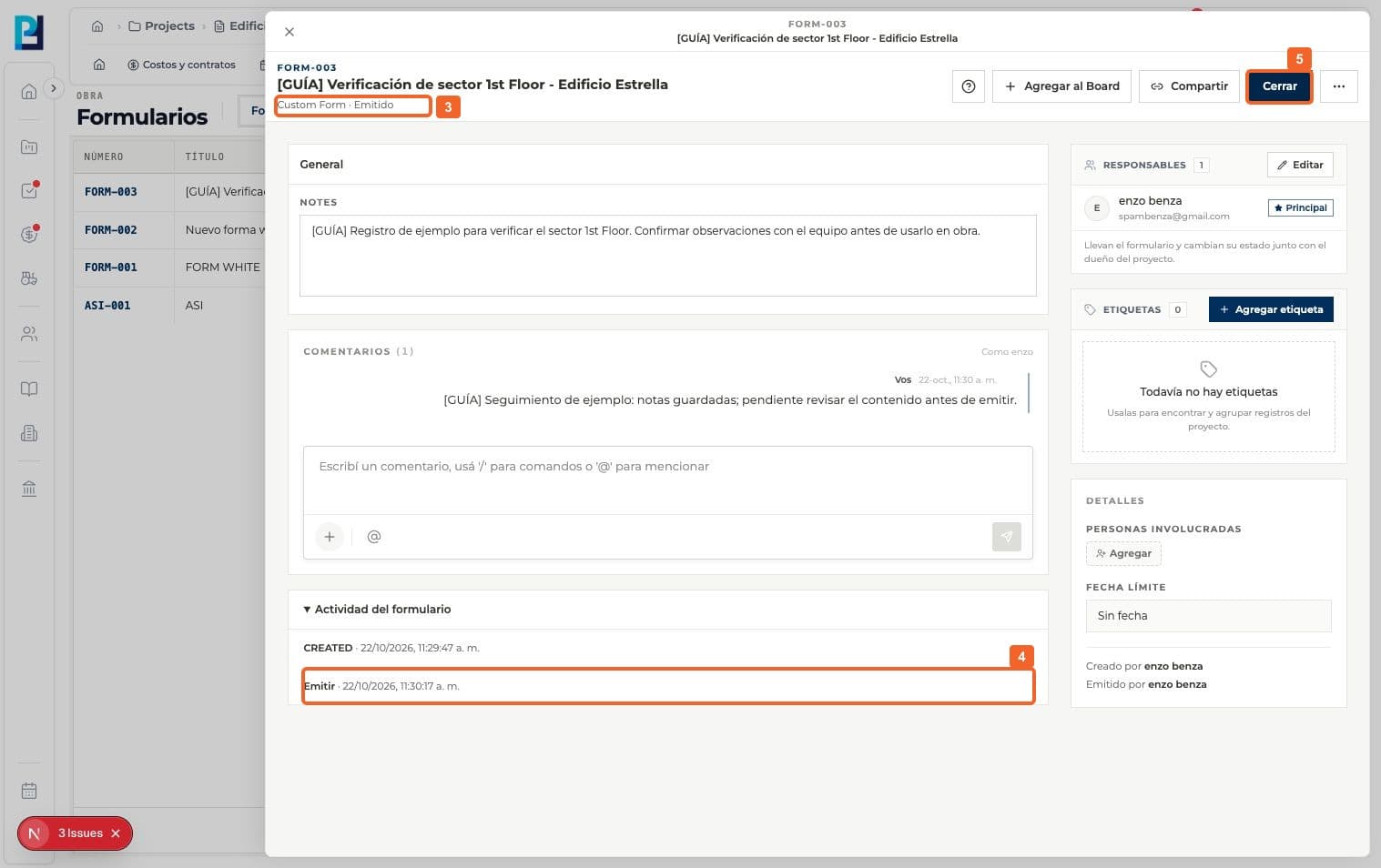1381x868 pixels.
Task: Click the breadcrumb home icon
Action: pos(97,26)
